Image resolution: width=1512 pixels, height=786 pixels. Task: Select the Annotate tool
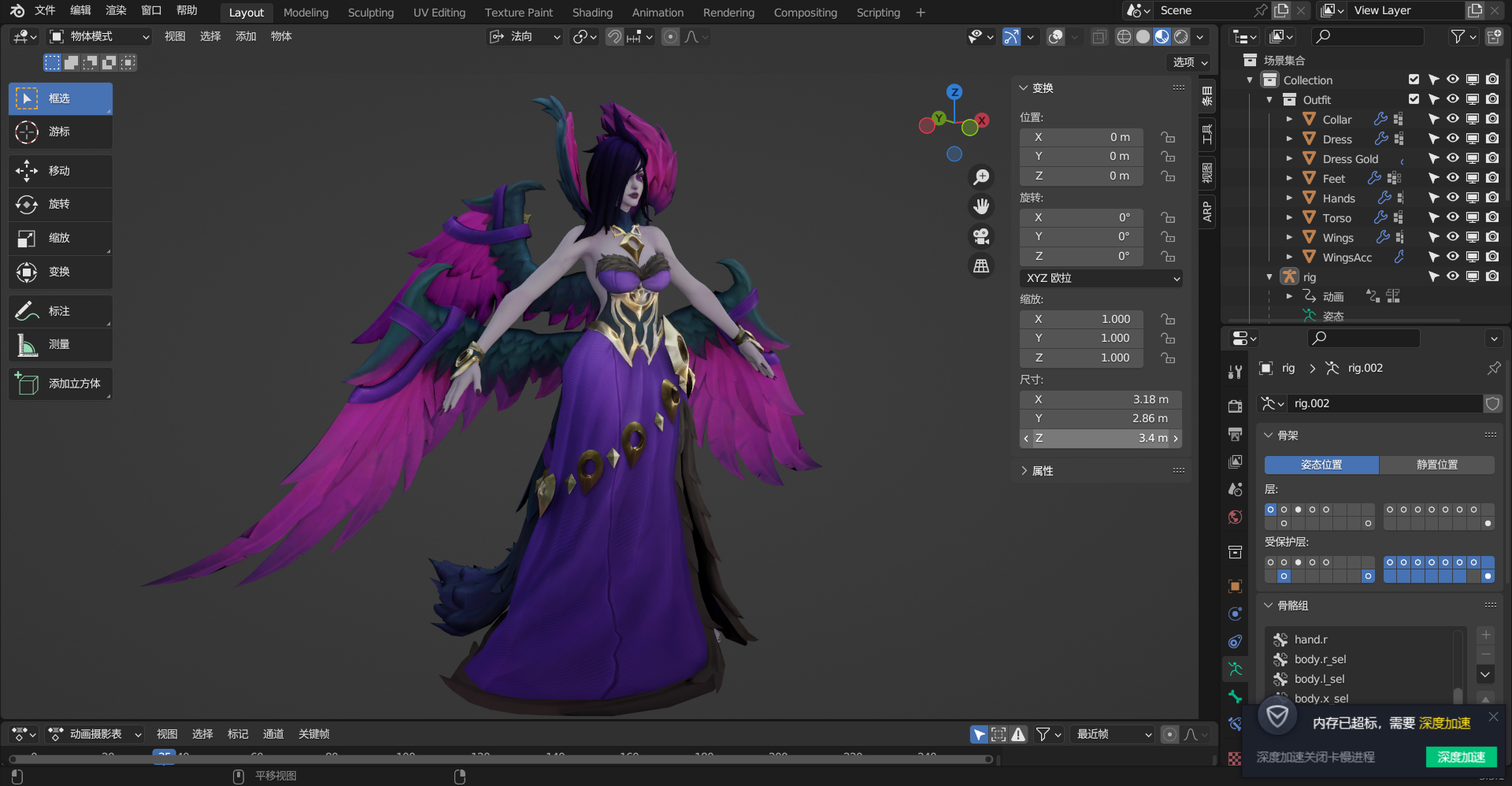[60, 311]
